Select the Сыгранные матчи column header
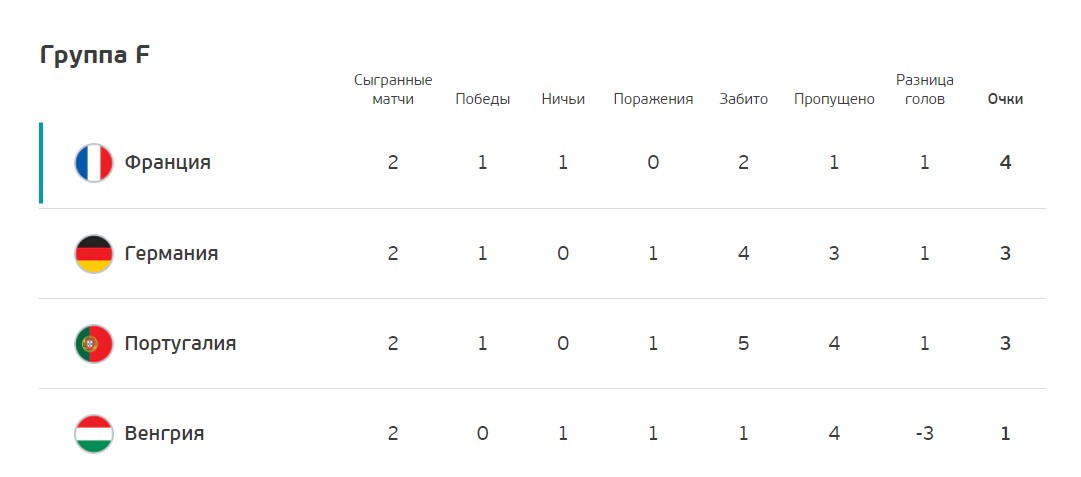The image size is (1081, 477). click(x=393, y=90)
